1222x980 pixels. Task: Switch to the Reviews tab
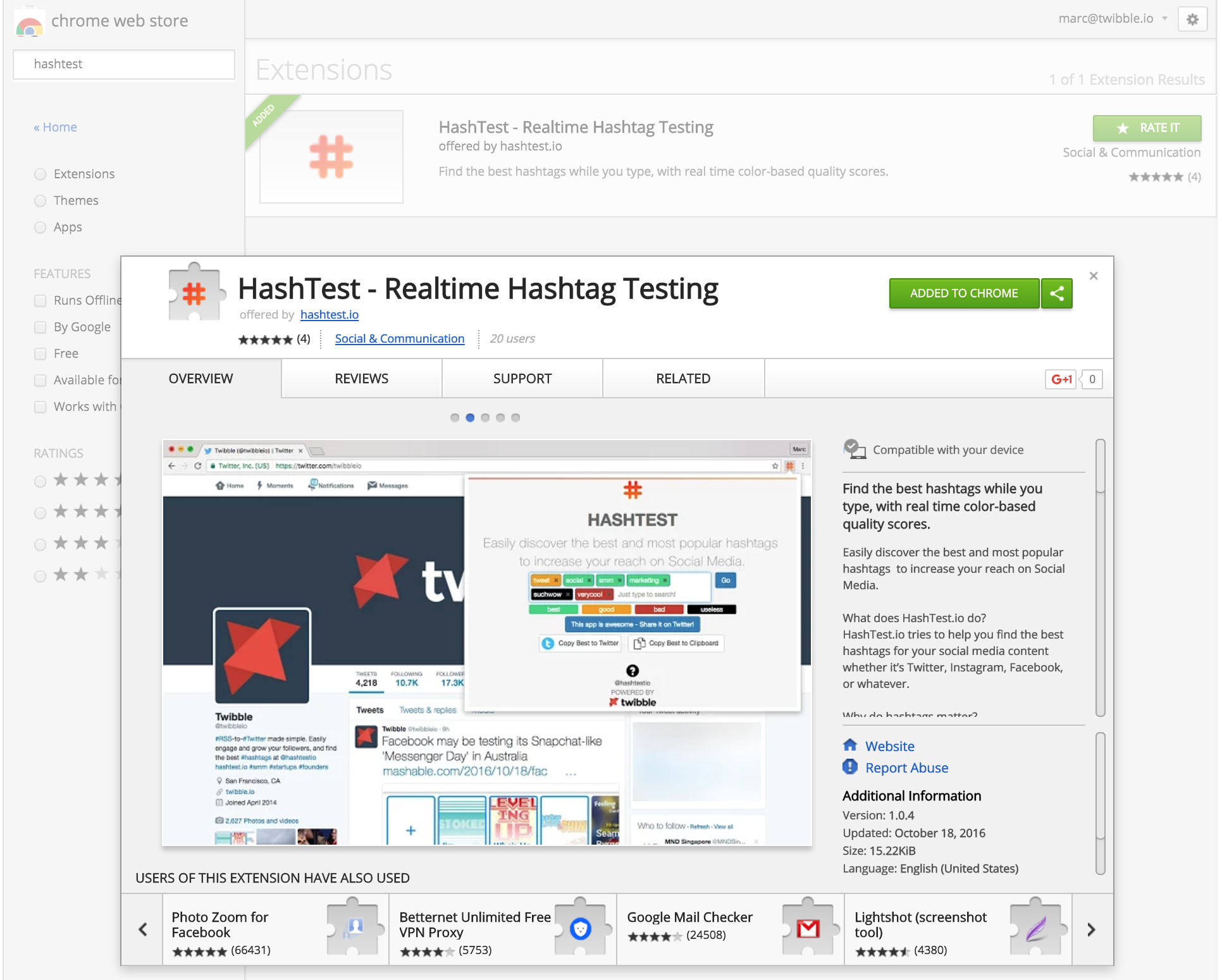362,378
